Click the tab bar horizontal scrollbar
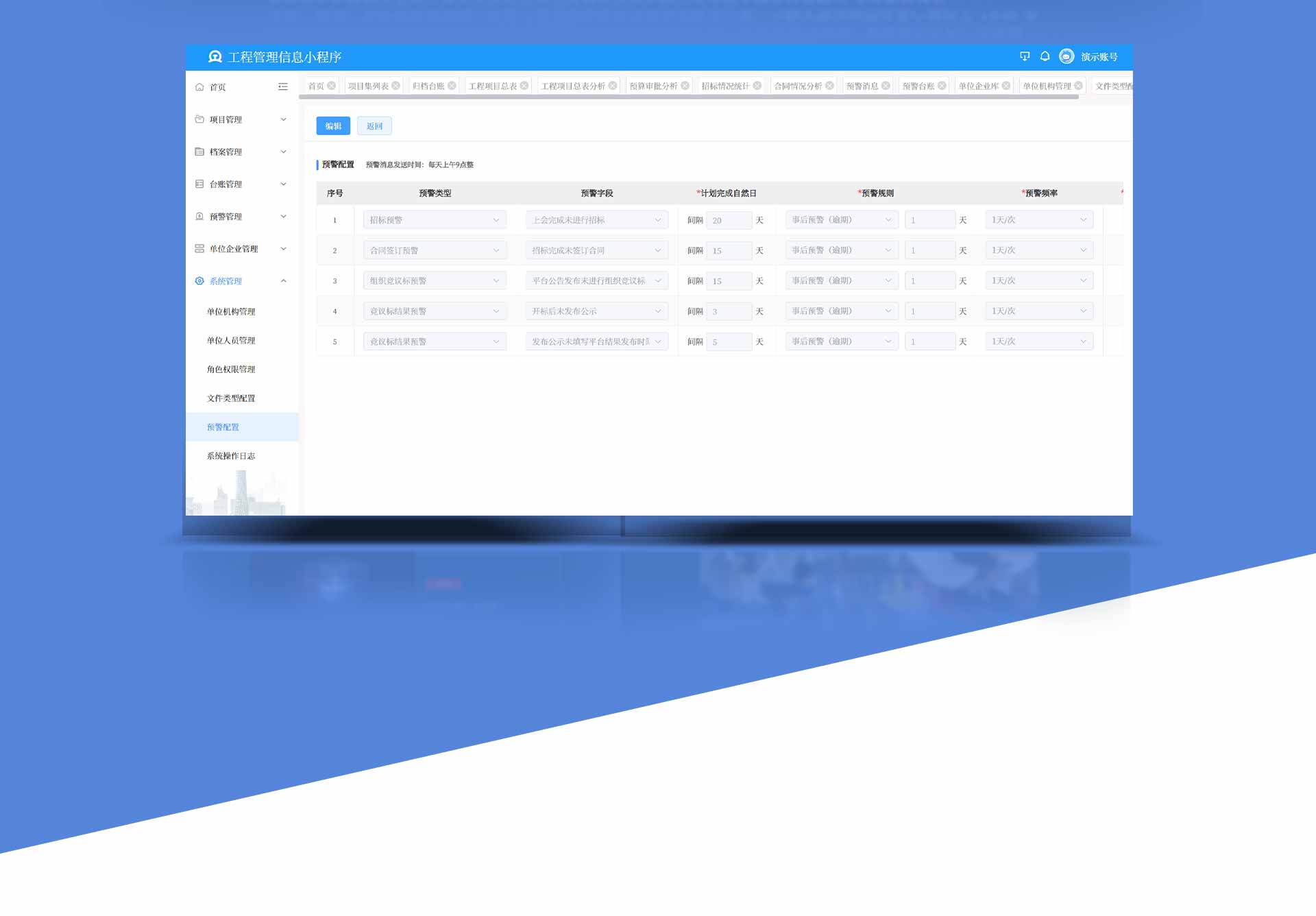Viewport: 1316px width, 916px height. (x=688, y=97)
